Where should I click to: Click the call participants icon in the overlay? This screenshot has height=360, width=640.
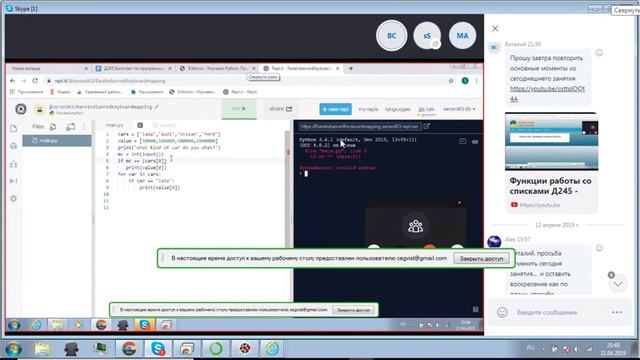[415, 226]
